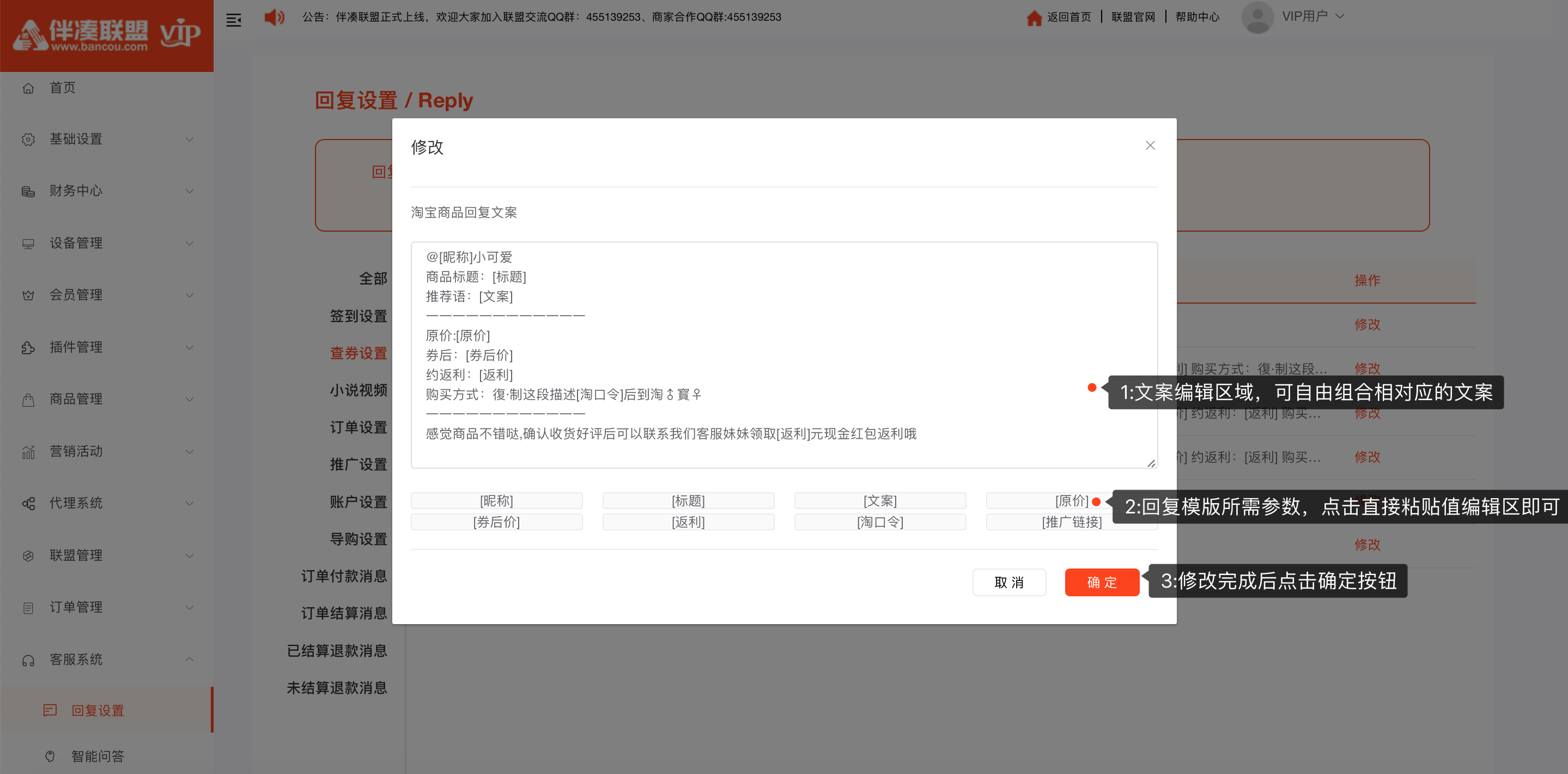Close the 修改 dialog
Screen dimensions: 1568x774
(x=1150, y=145)
